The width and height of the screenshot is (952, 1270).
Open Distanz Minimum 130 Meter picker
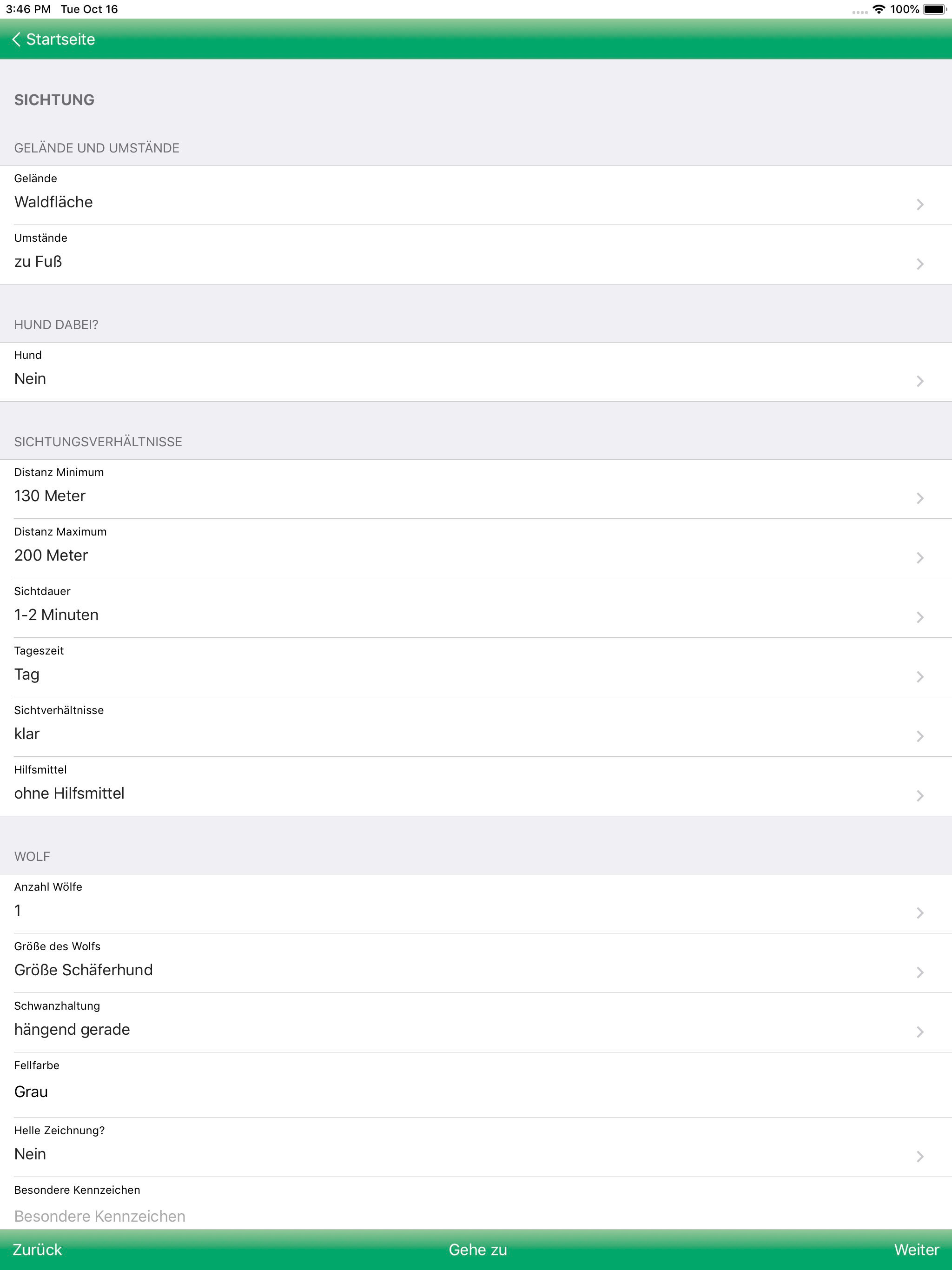click(x=476, y=489)
